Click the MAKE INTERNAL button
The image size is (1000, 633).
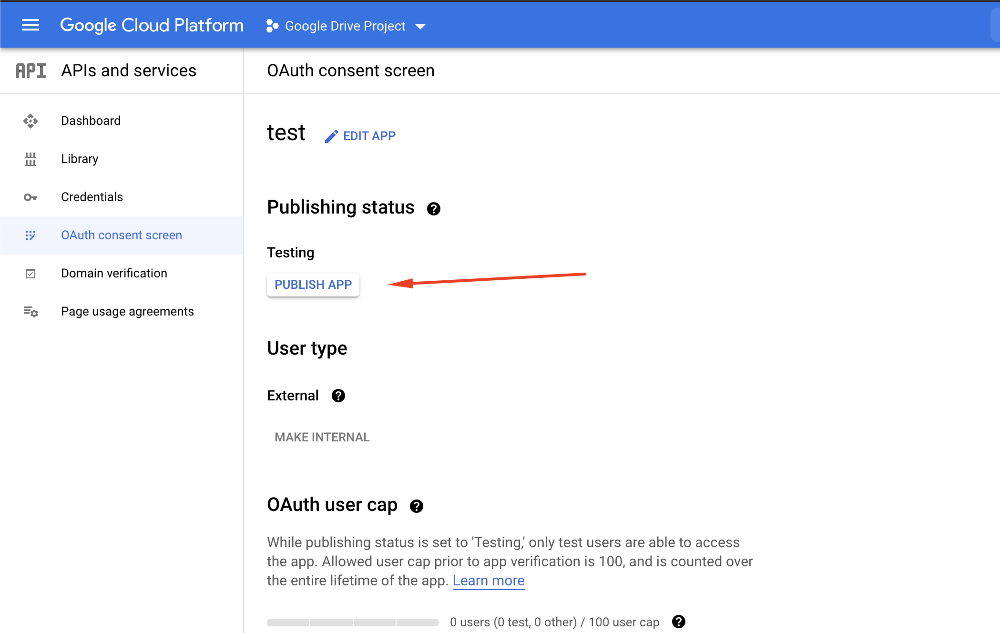click(x=322, y=437)
